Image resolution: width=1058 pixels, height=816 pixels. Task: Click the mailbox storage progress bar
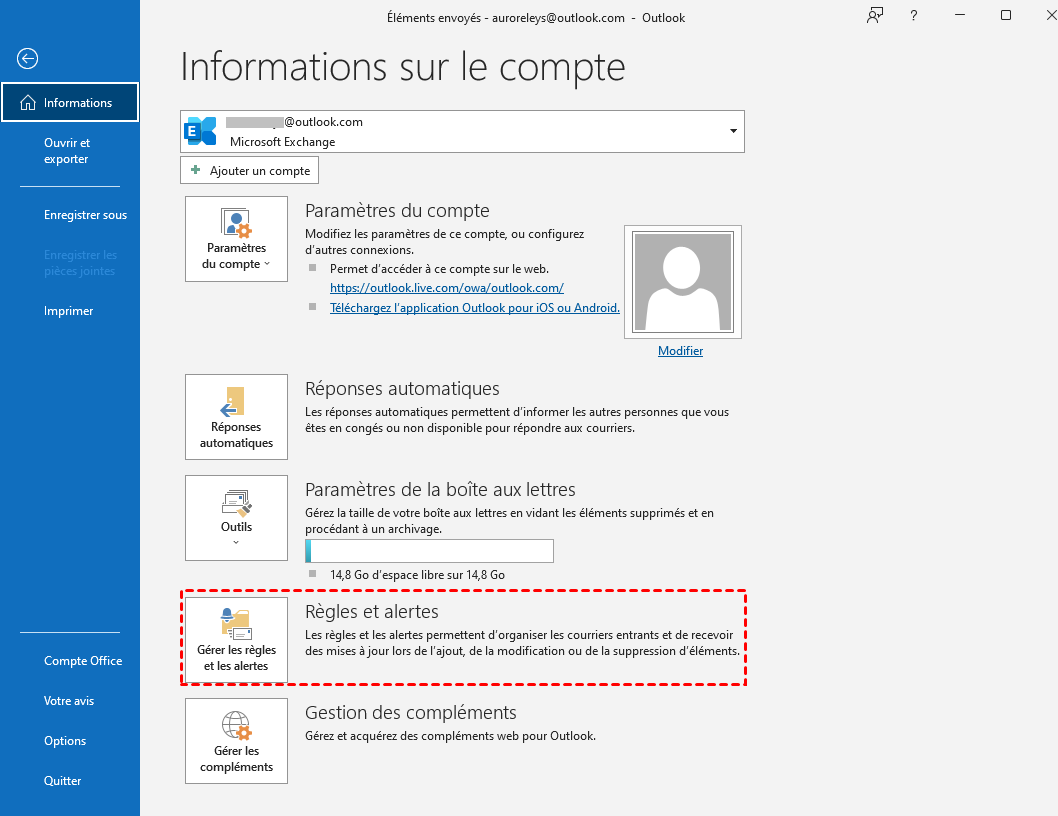point(429,551)
